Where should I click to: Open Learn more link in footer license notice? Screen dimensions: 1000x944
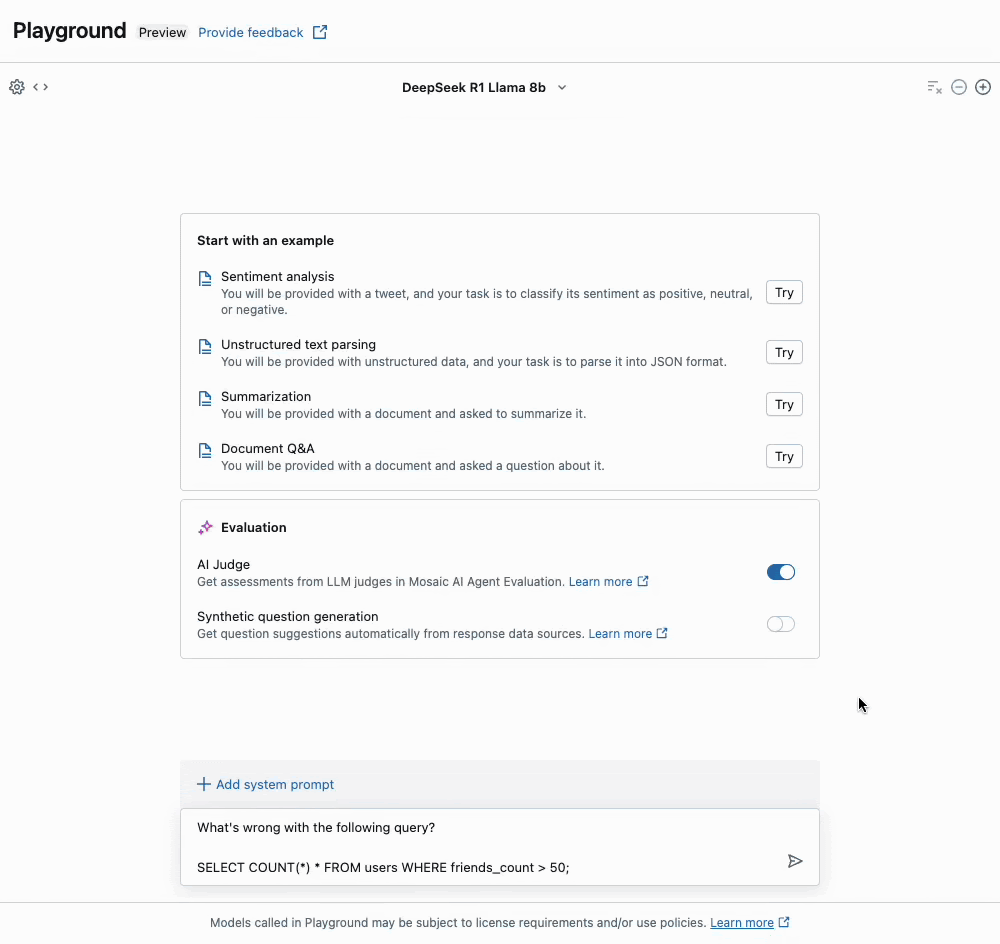pos(741,922)
